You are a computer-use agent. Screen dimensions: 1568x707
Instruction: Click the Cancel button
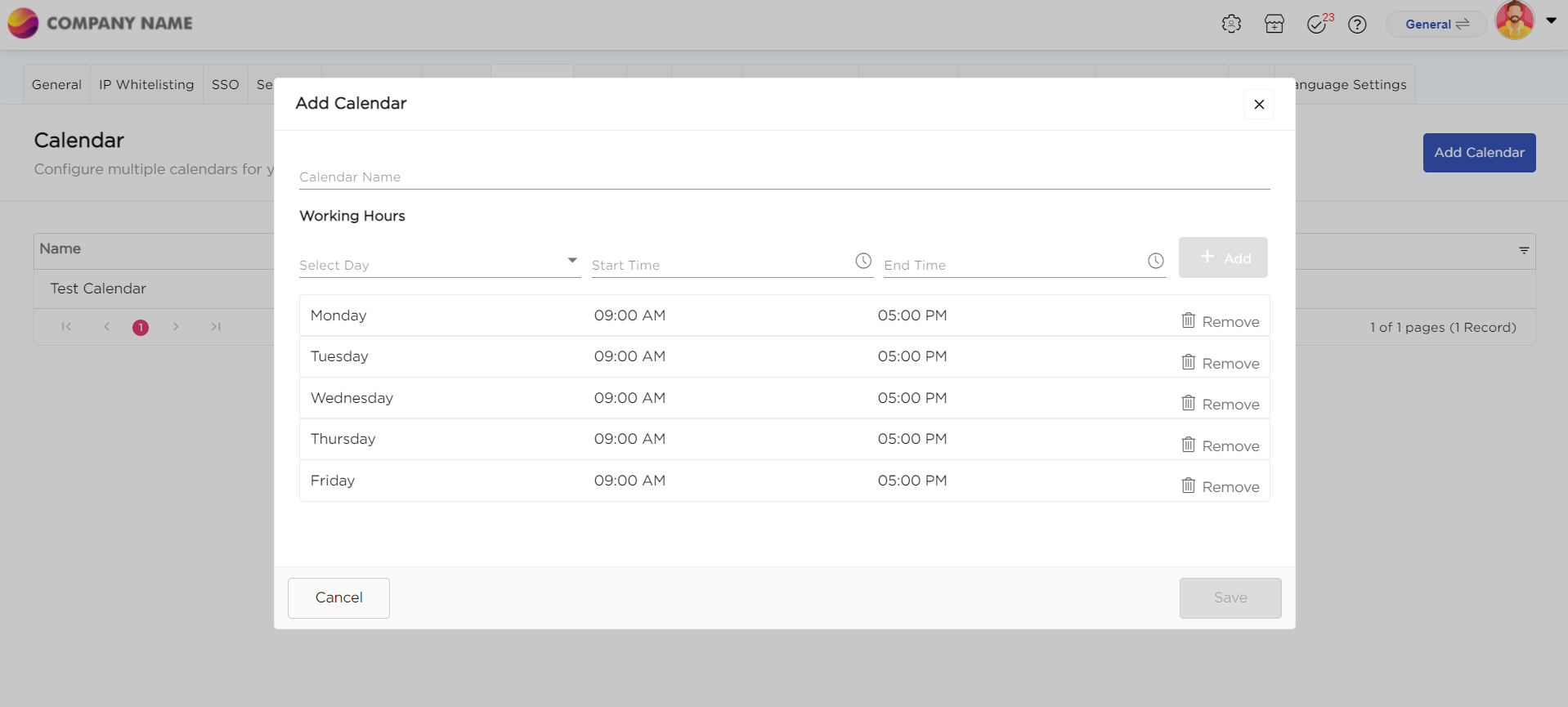click(x=338, y=597)
